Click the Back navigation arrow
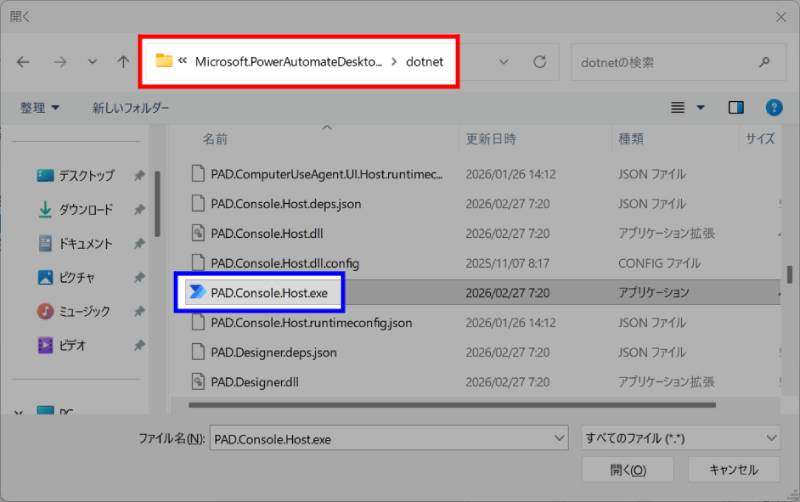 [x=23, y=62]
